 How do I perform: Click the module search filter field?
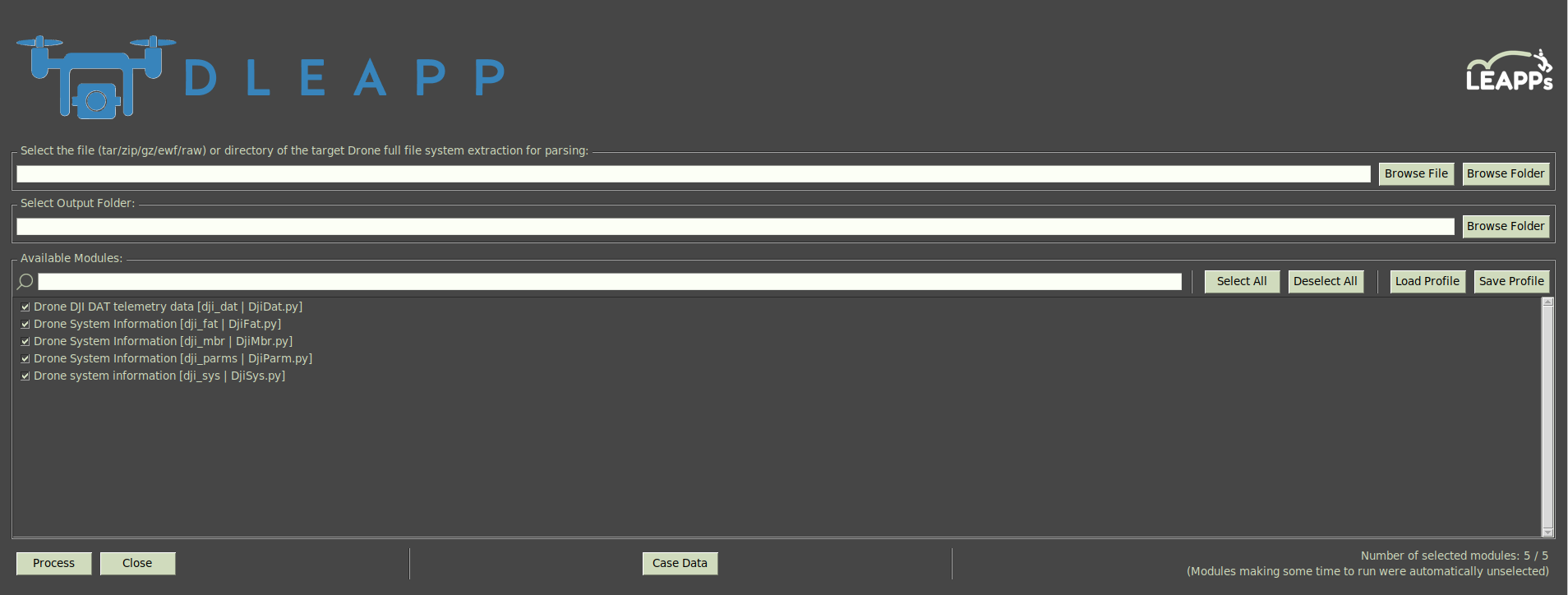point(609,282)
